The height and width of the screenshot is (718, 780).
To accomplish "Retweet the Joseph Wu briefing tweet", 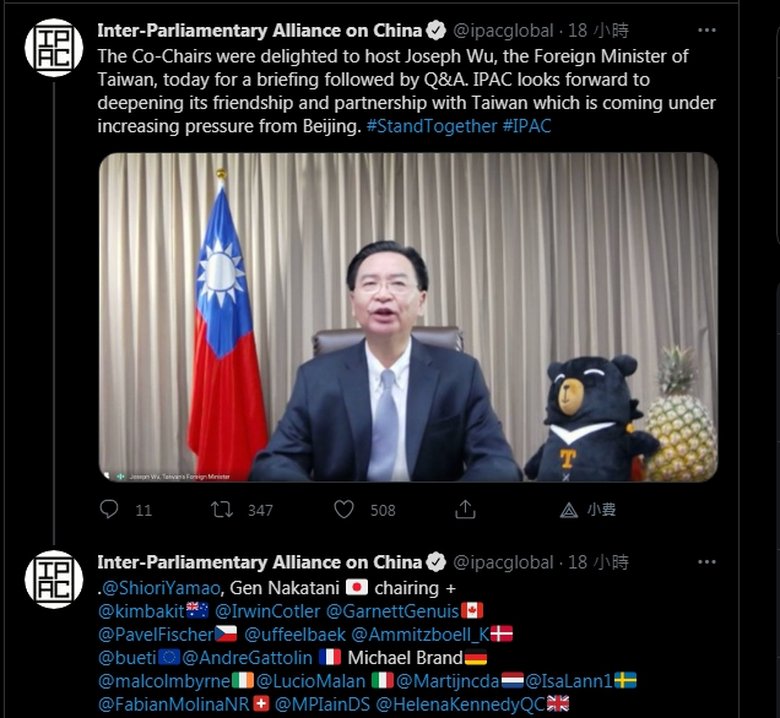I will click(x=221, y=510).
